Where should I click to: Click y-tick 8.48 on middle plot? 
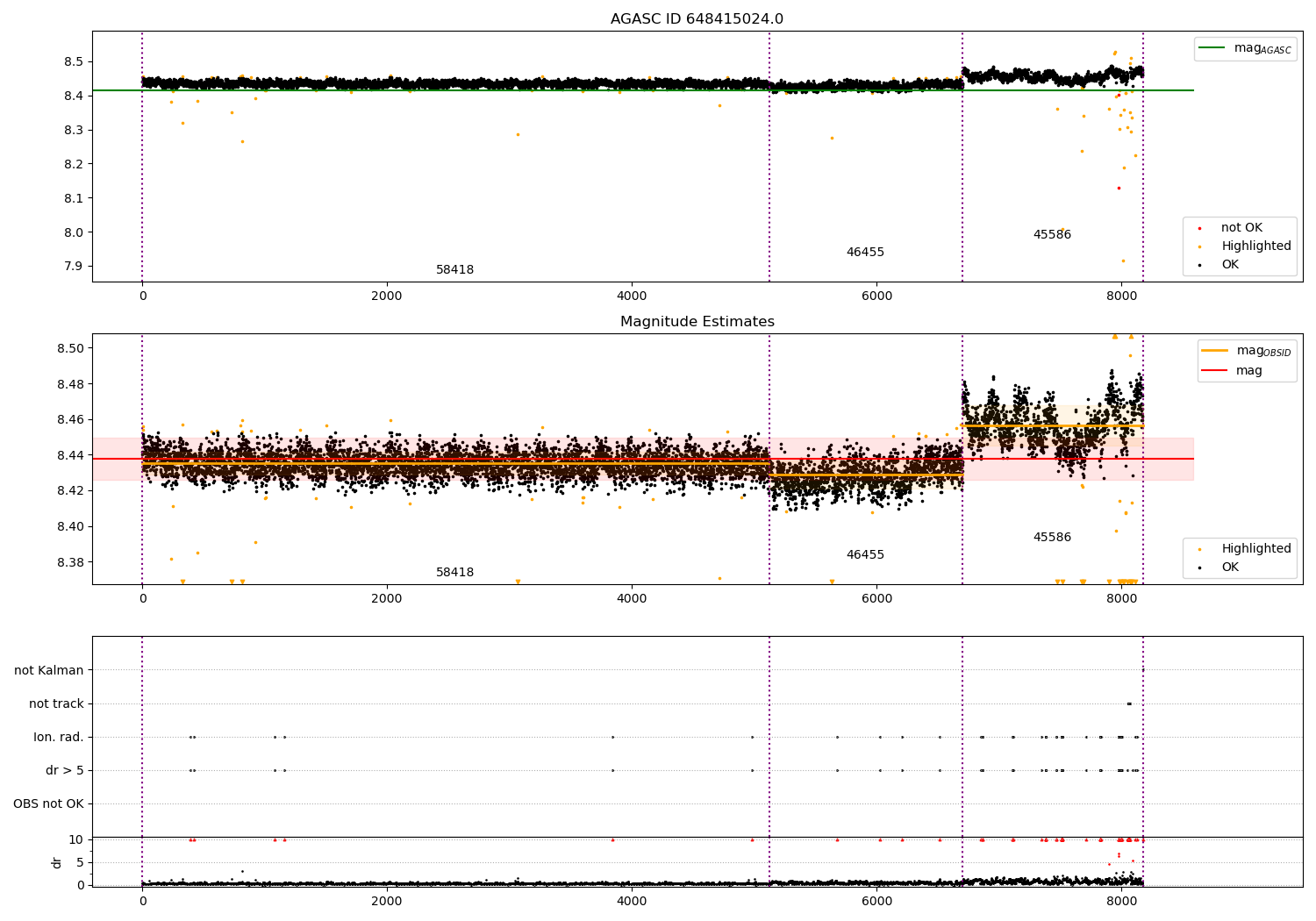tap(70, 385)
